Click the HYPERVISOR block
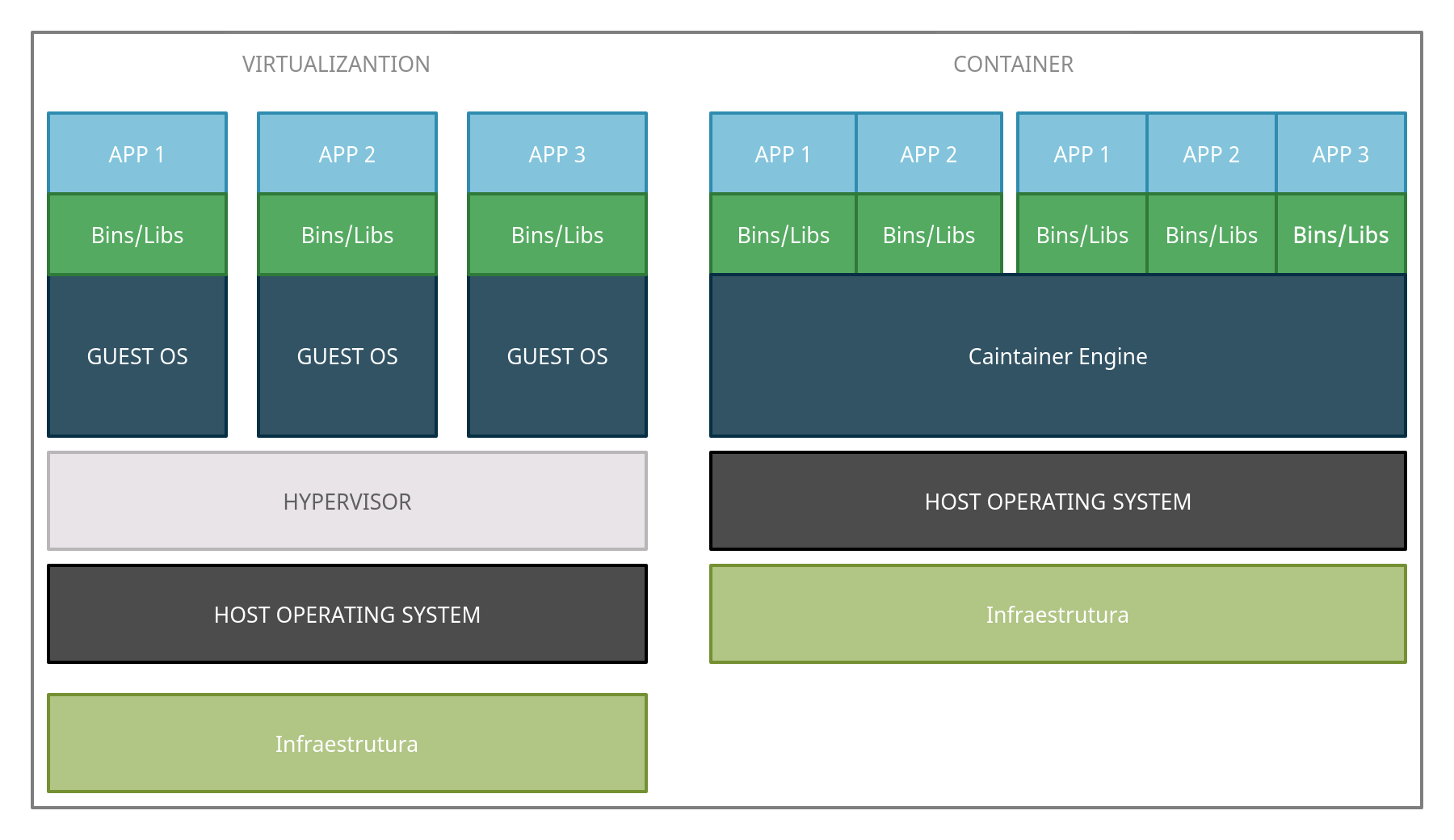Viewport: 1454px width, 840px height. click(x=347, y=501)
